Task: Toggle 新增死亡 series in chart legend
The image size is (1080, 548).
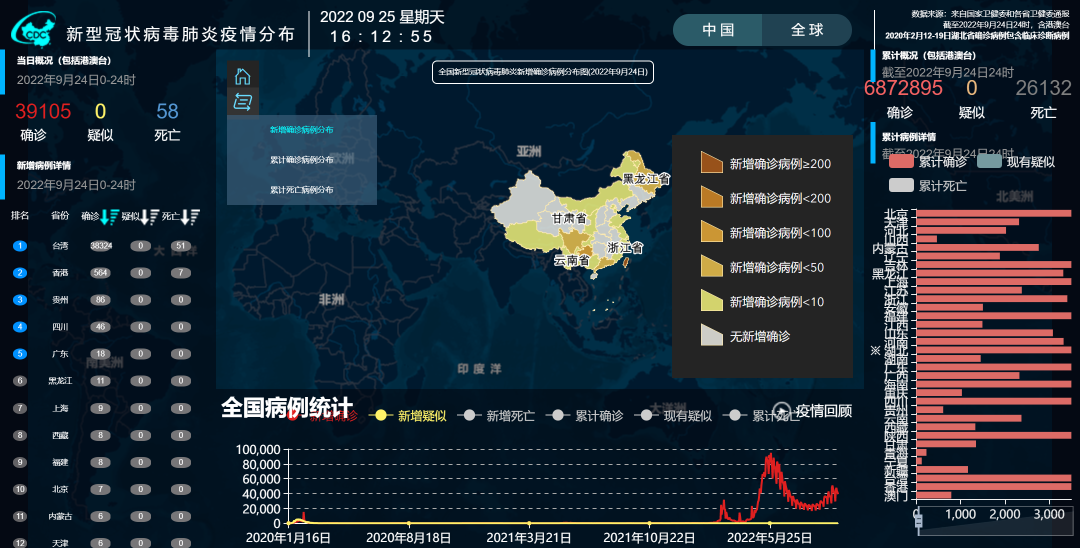Action: coord(496,416)
